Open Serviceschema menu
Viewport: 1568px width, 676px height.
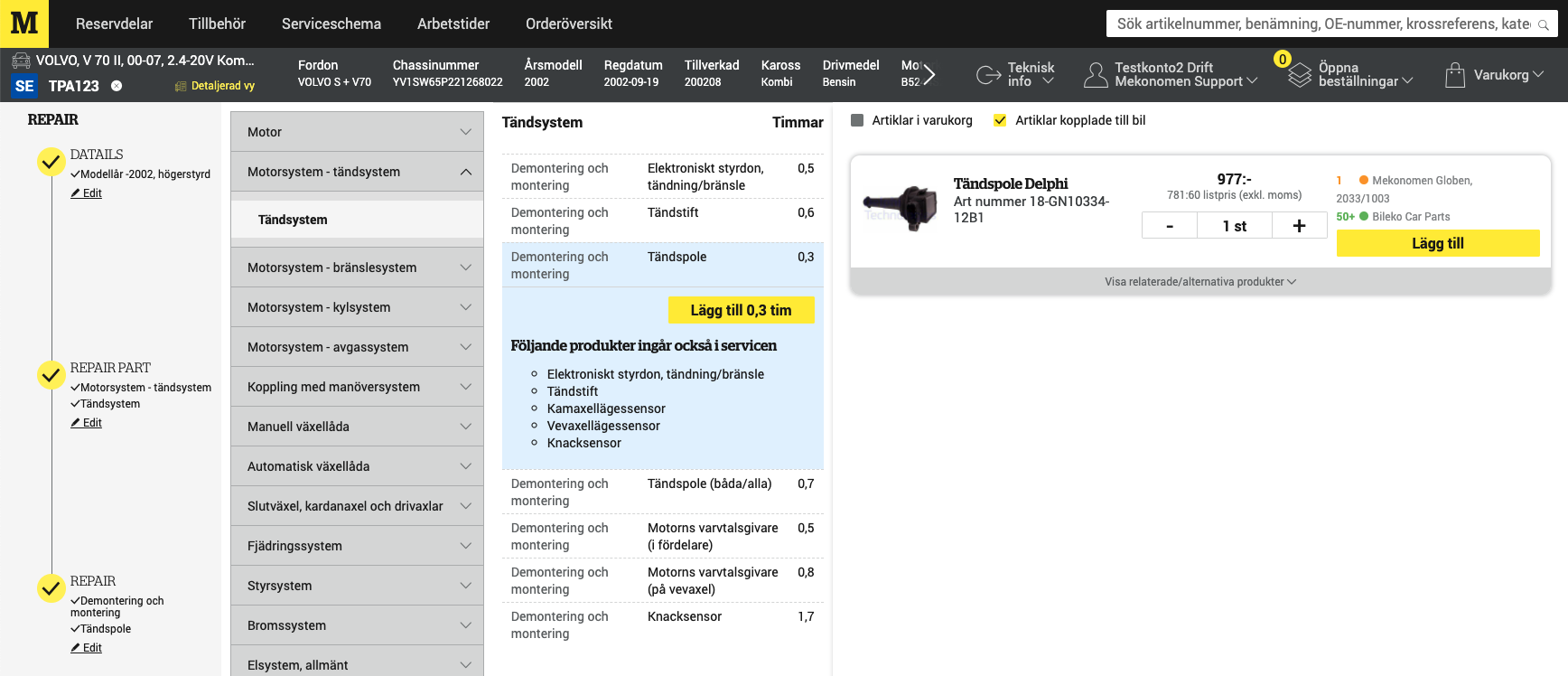click(x=331, y=23)
